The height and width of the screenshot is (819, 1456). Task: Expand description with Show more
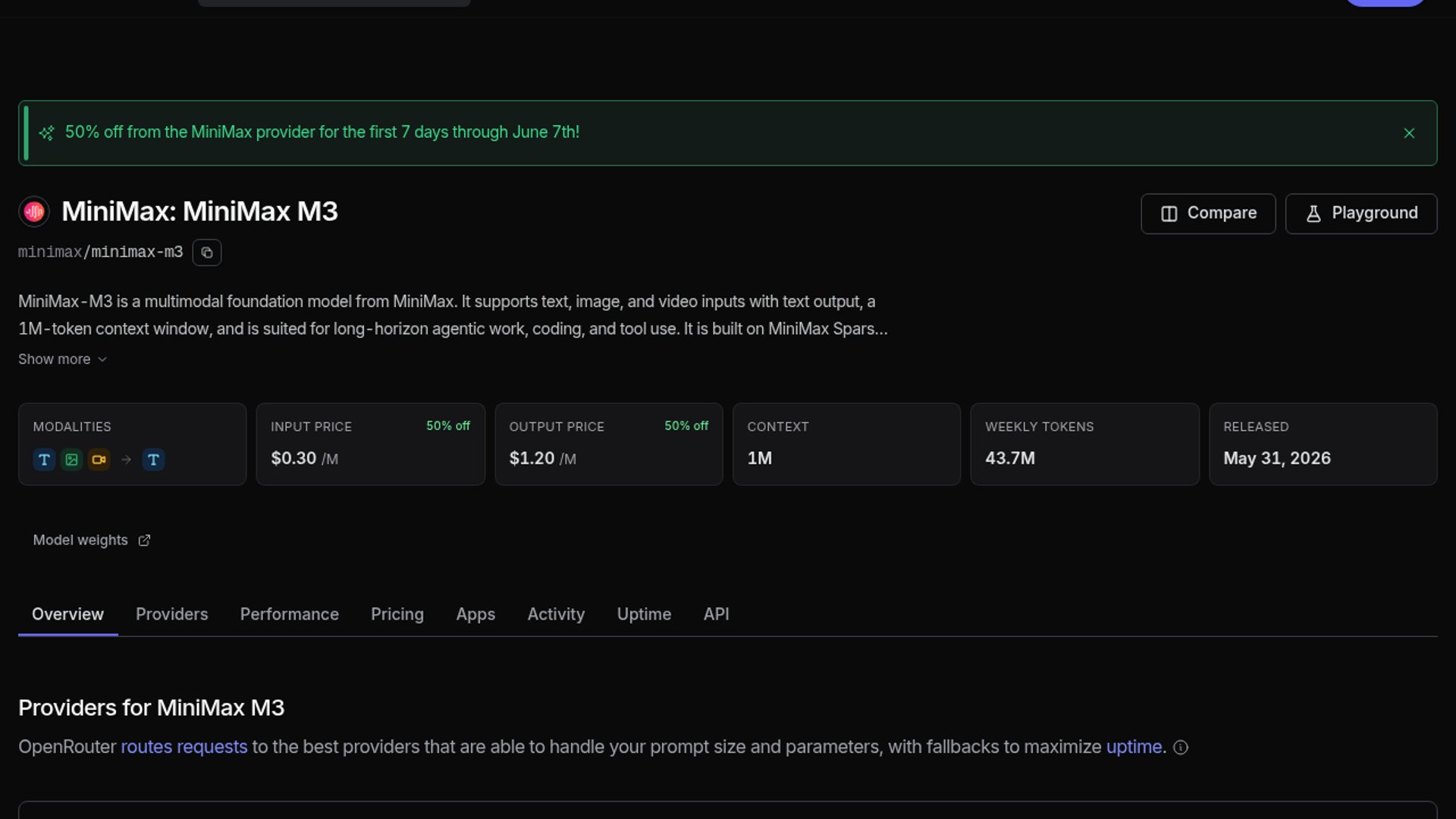(62, 359)
